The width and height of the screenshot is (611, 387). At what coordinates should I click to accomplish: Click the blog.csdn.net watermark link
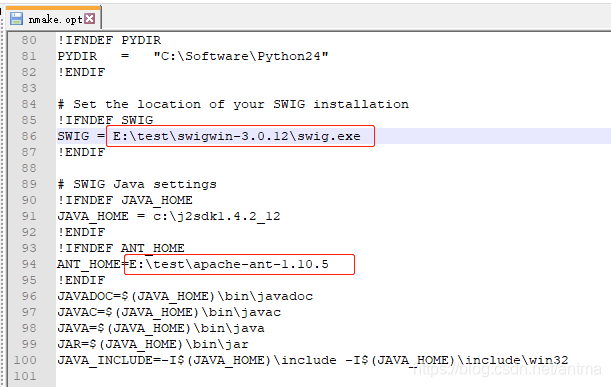pyautogui.click(x=507, y=369)
